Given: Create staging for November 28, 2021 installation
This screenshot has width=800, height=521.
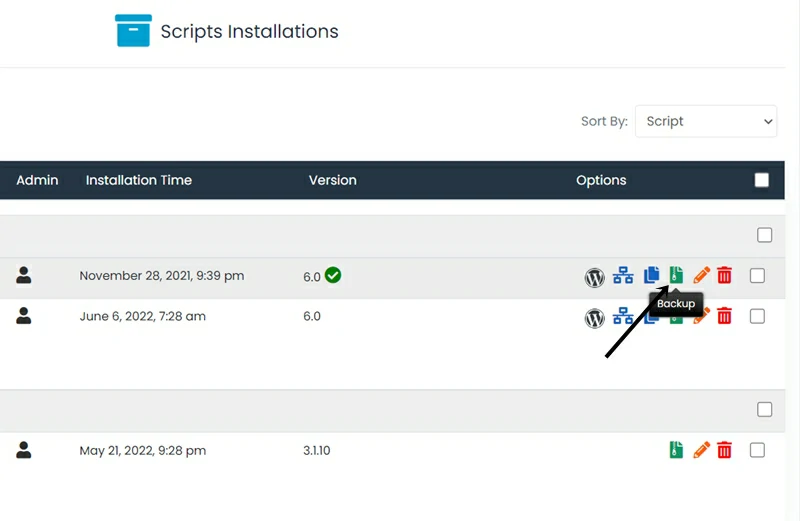Looking at the screenshot, I should [624, 276].
